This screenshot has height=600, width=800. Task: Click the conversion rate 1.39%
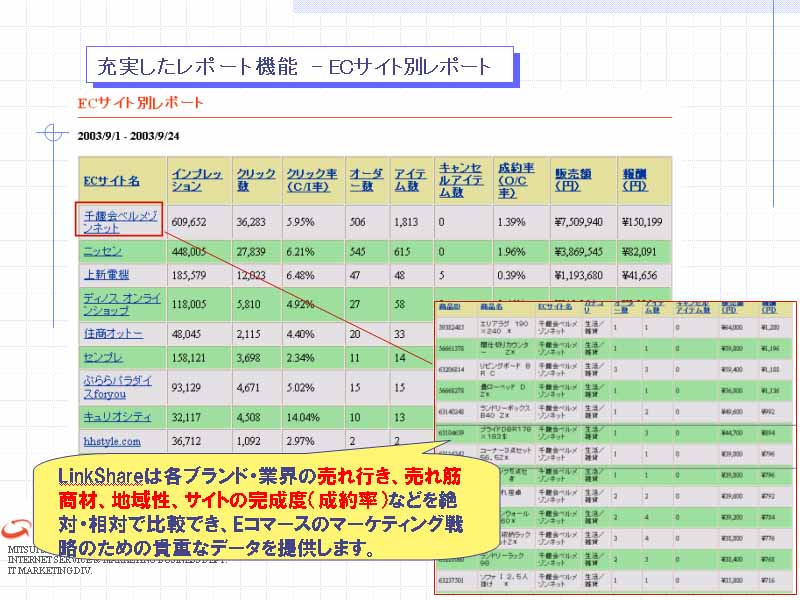[x=511, y=222]
